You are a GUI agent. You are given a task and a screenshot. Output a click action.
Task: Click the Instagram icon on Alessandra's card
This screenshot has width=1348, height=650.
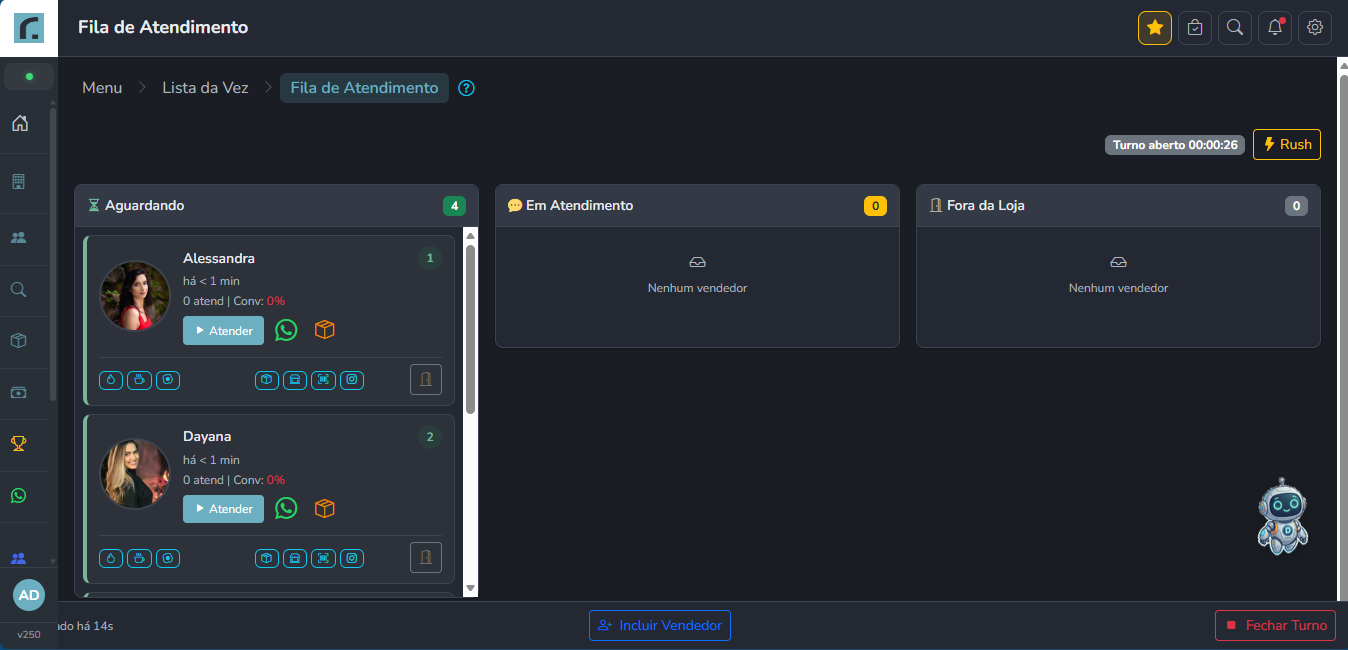[351, 380]
